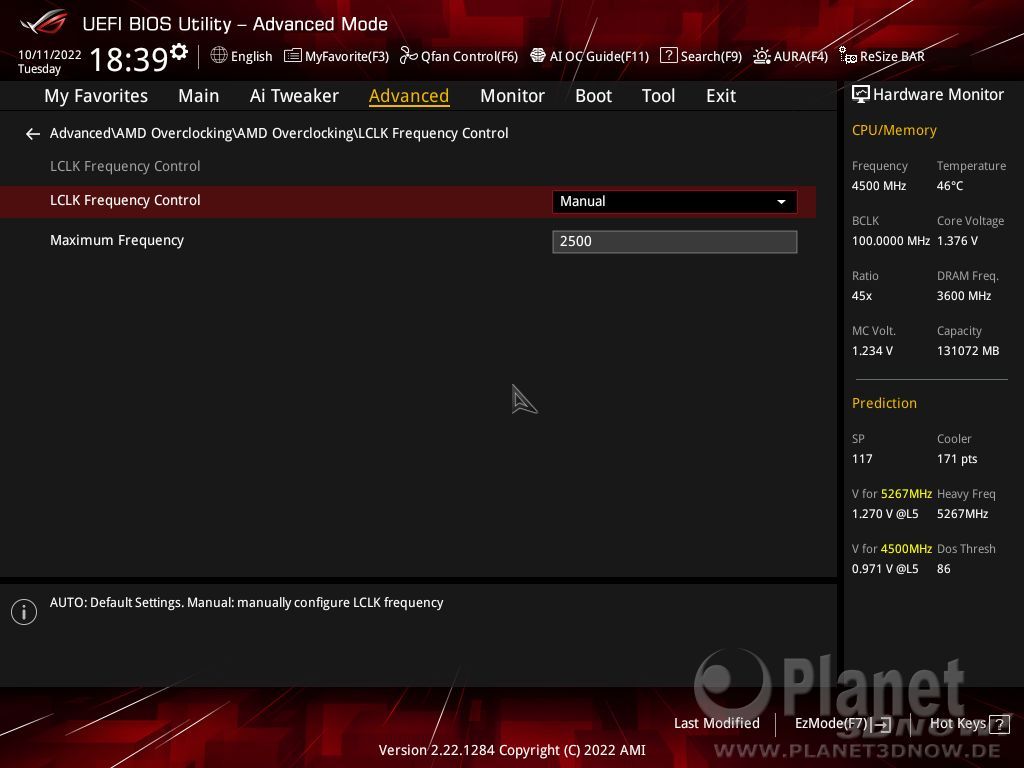Select the Maximum Frequency label
The image size is (1024, 768).
pos(117,240)
